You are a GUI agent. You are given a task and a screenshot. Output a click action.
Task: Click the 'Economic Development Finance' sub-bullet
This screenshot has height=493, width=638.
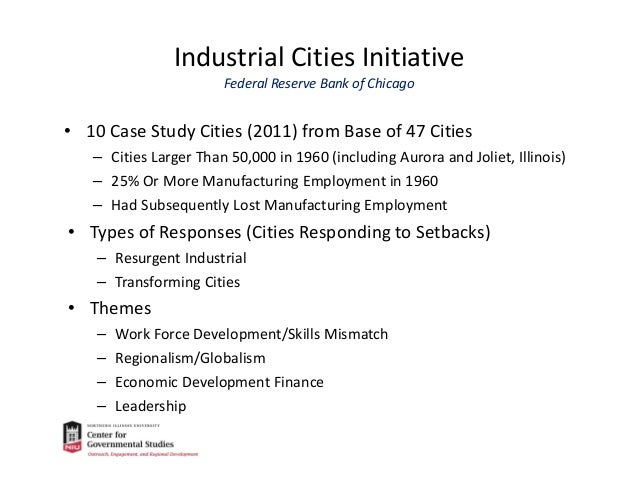[x=219, y=382]
